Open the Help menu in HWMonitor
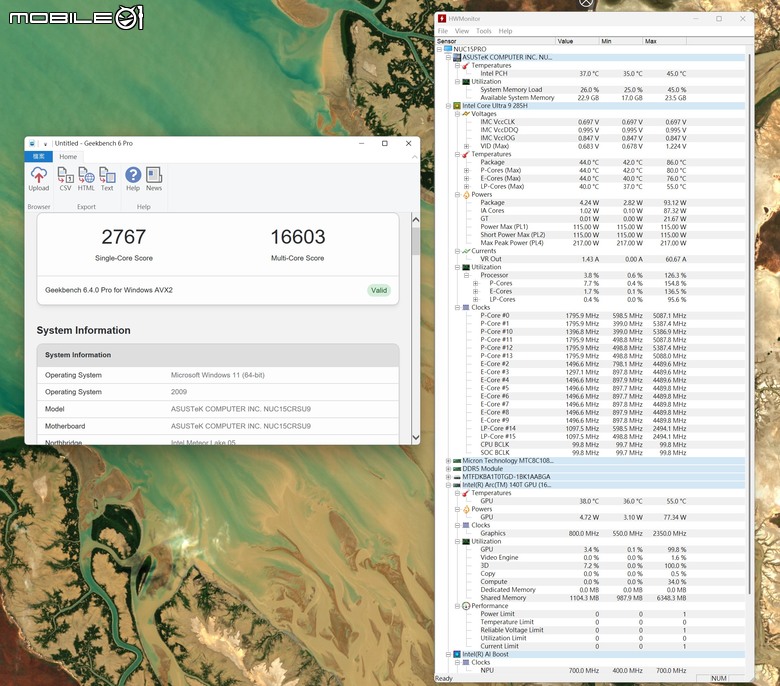The height and width of the screenshot is (686, 780). click(x=505, y=31)
